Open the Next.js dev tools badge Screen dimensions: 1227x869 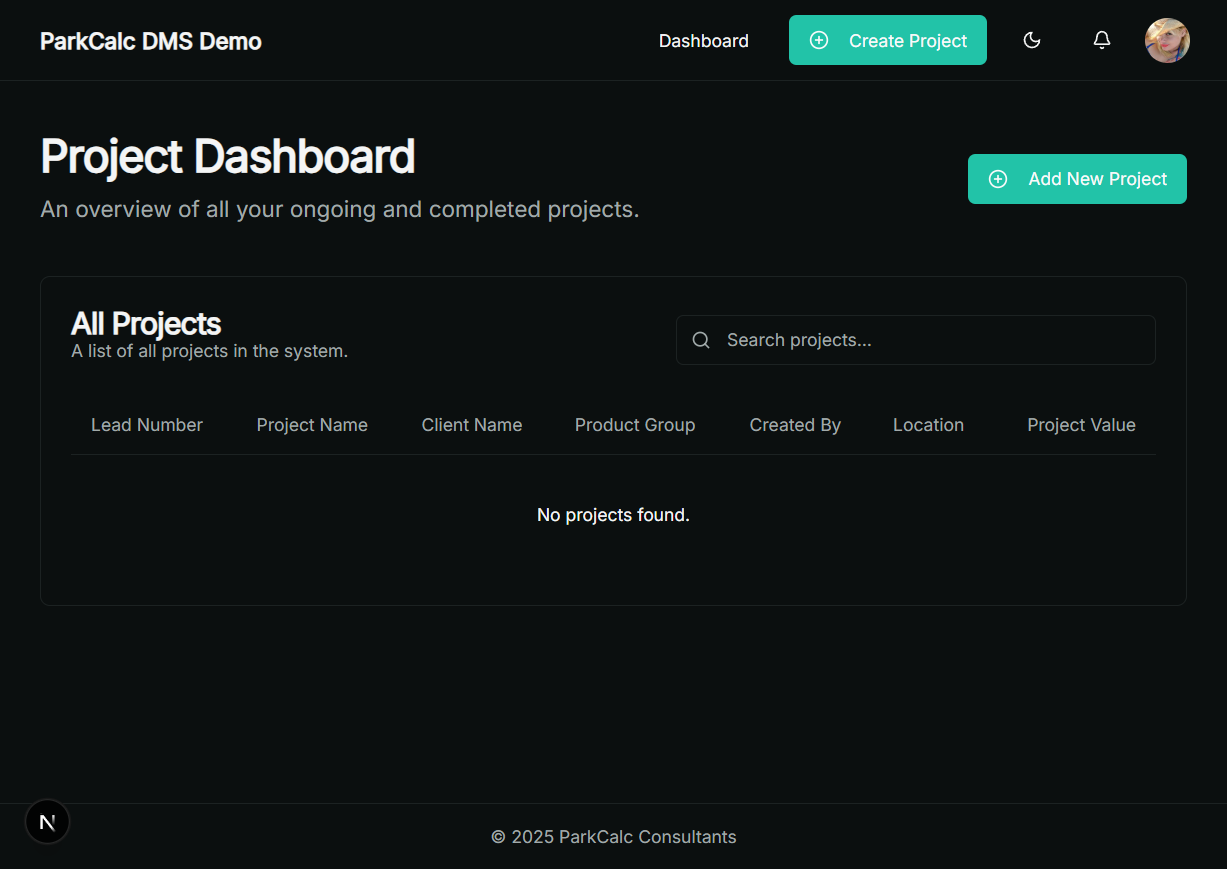[47, 821]
